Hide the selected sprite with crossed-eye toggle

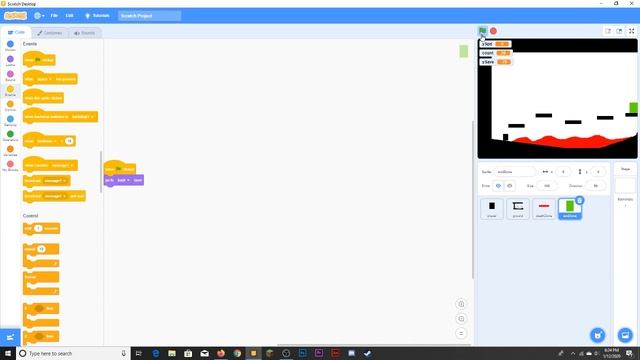point(509,186)
